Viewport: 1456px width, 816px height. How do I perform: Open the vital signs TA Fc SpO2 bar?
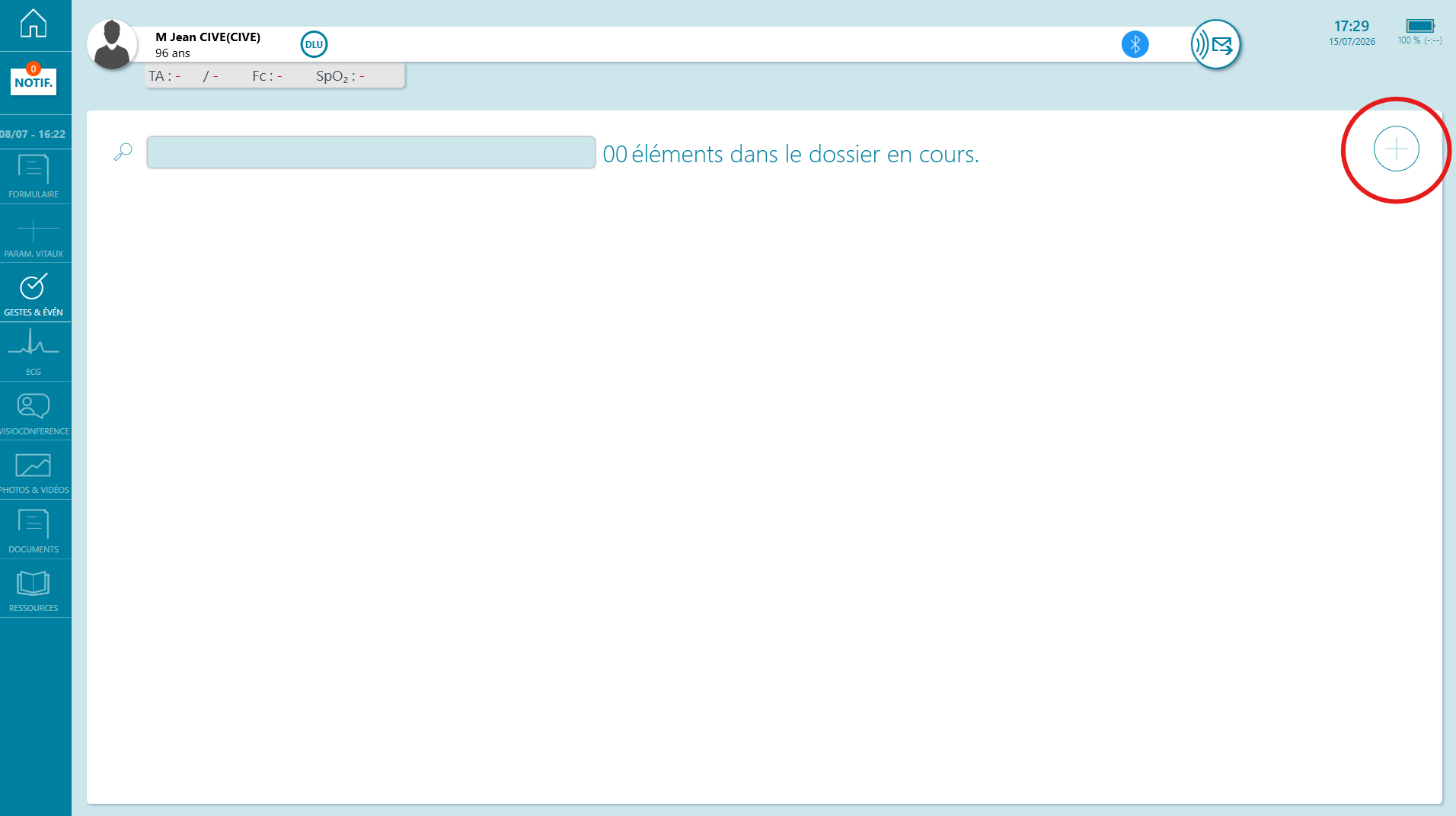point(275,76)
